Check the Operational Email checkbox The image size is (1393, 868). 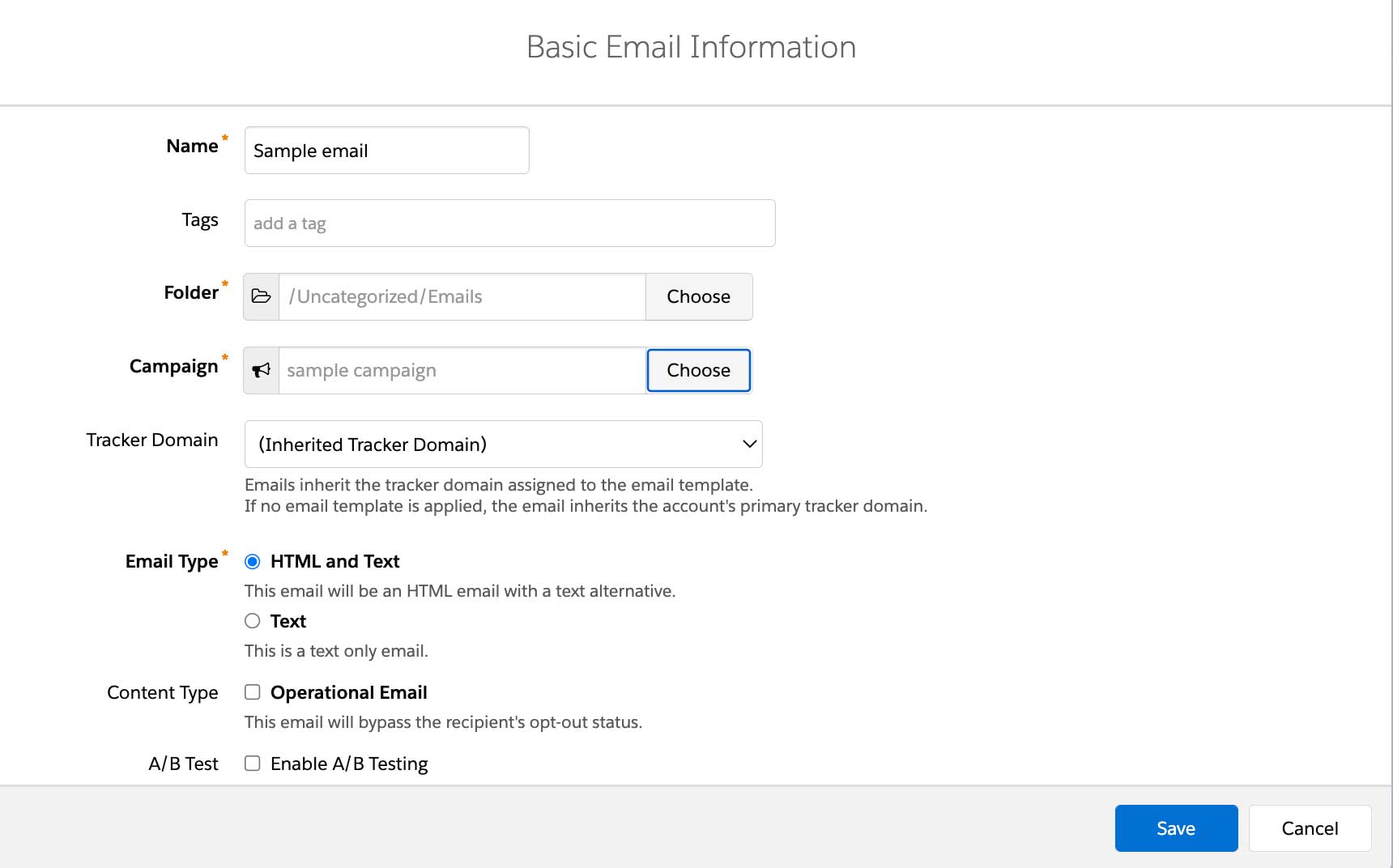(252, 692)
